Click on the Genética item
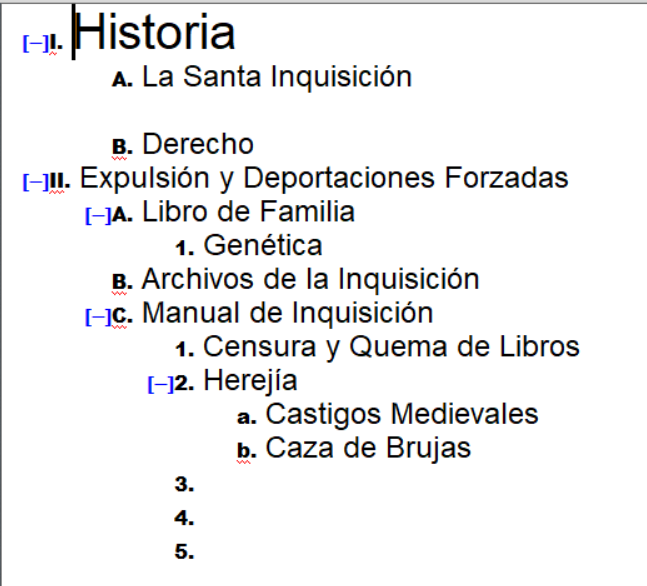Image resolution: width=647 pixels, height=586 pixels. click(x=262, y=245)
